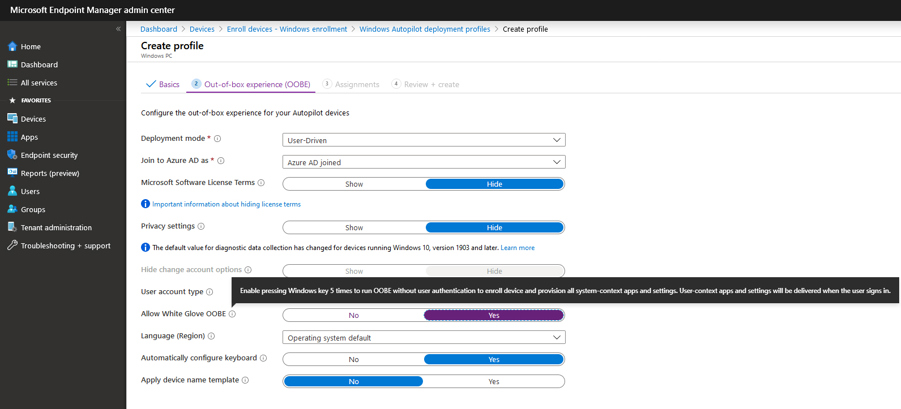Click the Create profile page heading
The image size is (901, 409).
pyautogui.click(x=172, y=45)
